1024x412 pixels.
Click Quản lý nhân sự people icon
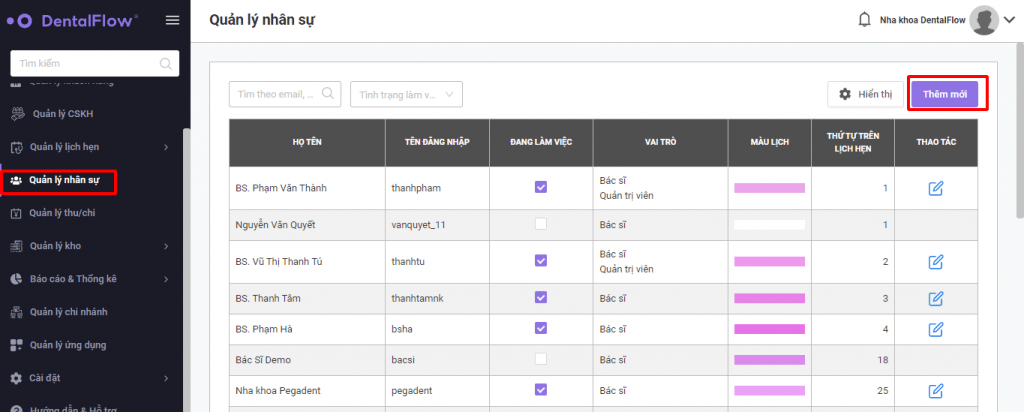pyautogui.click(x=16, y=180)
